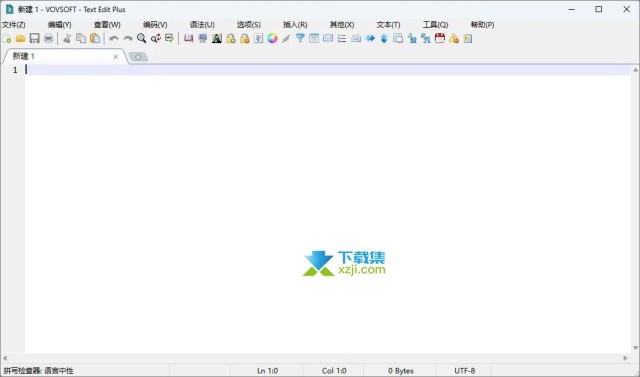Click the new document toolbar icon
The height and width of the screenshot is (377, 640).
pyautogui.click(x=7, y=39)
